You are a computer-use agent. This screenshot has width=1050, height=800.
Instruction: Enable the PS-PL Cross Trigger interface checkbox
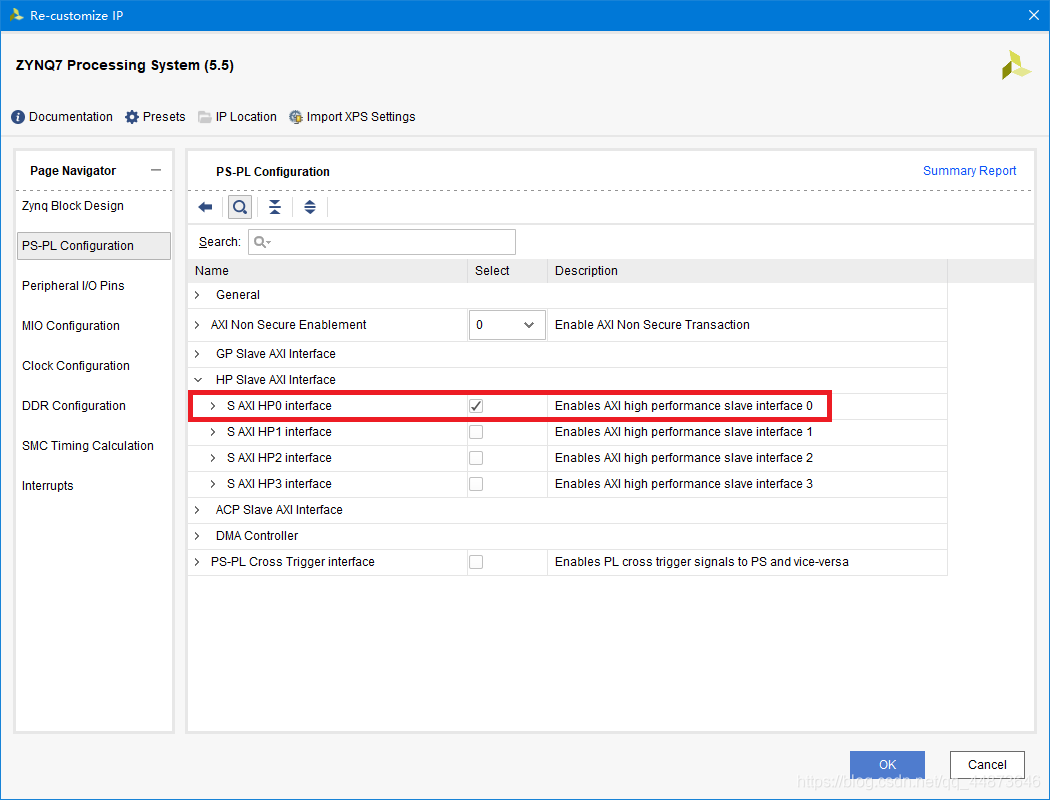click(476, 562)
